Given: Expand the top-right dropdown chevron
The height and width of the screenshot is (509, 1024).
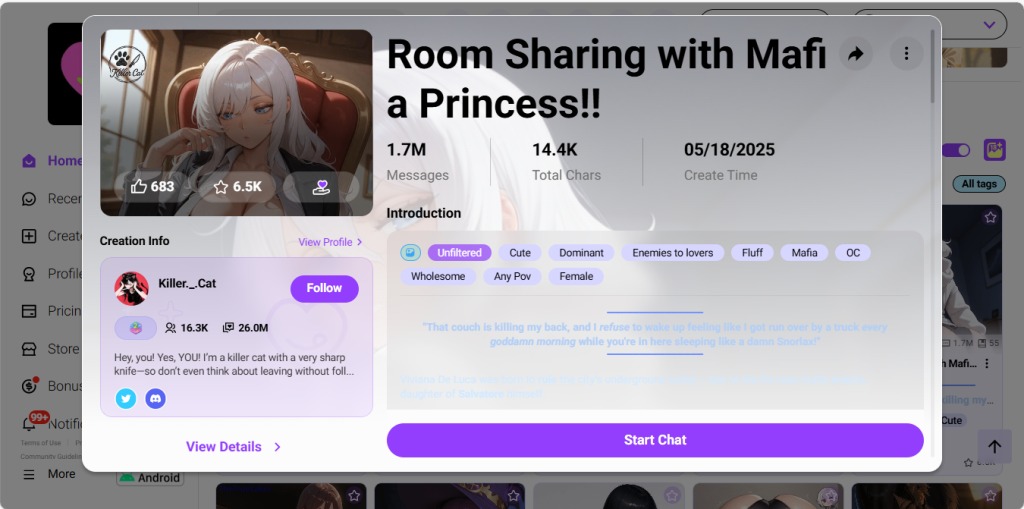Looking at the screenshot, I should point(989,25).
